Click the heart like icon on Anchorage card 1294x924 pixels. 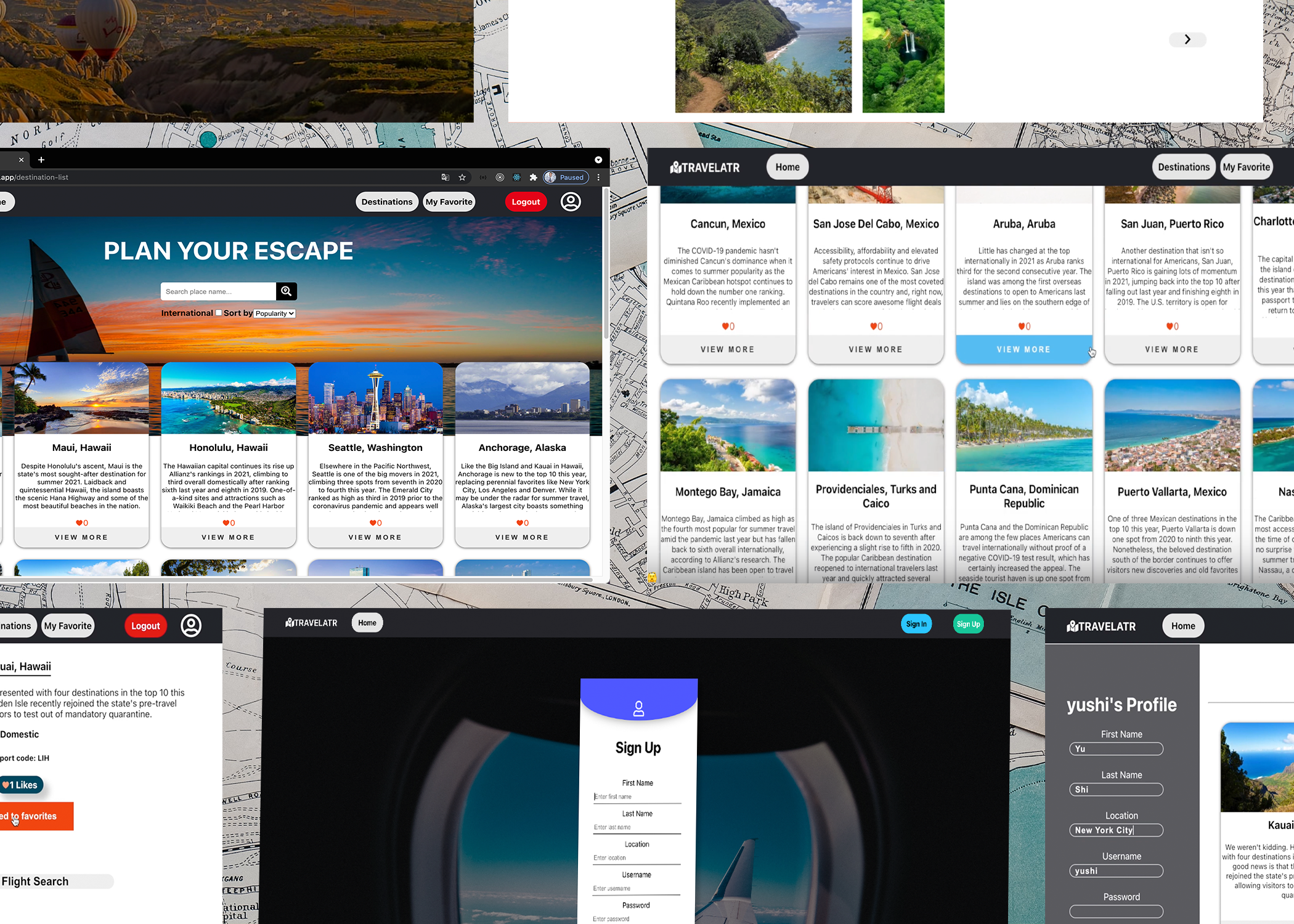point(519,523)
